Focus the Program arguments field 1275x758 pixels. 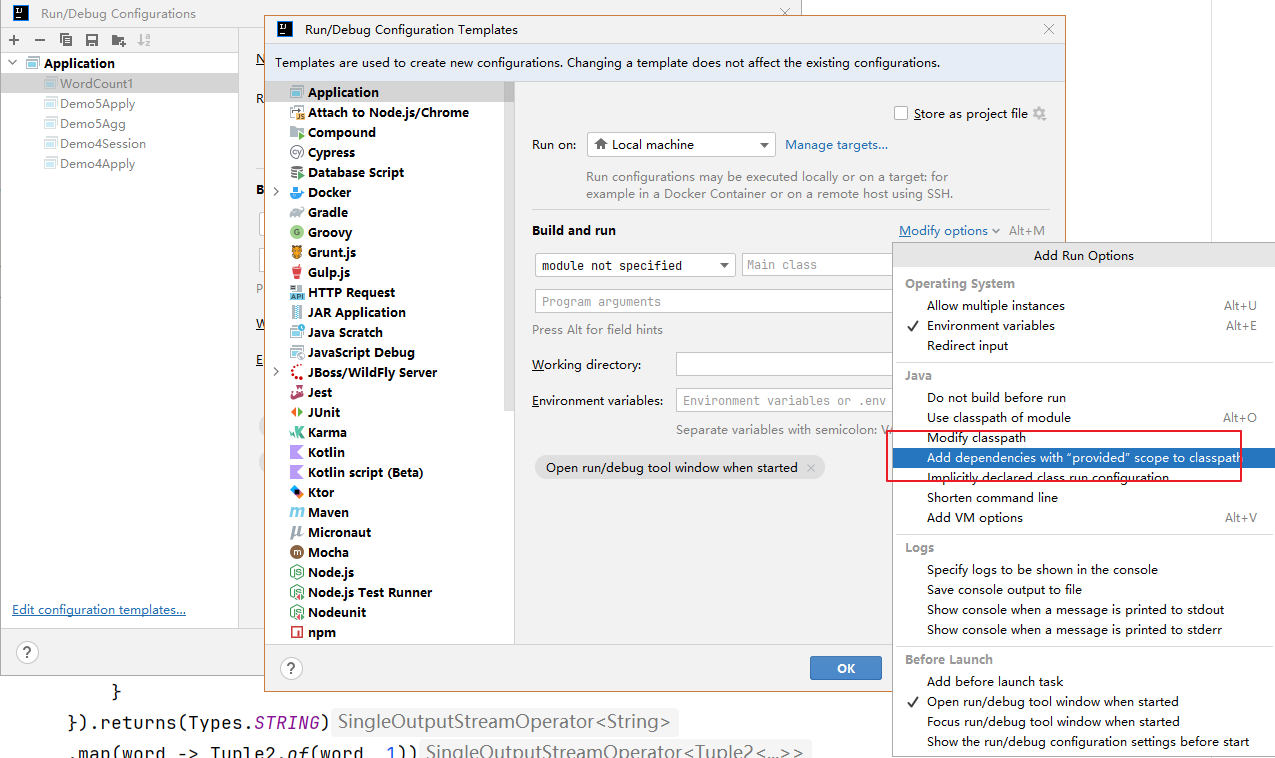point(714,302)
